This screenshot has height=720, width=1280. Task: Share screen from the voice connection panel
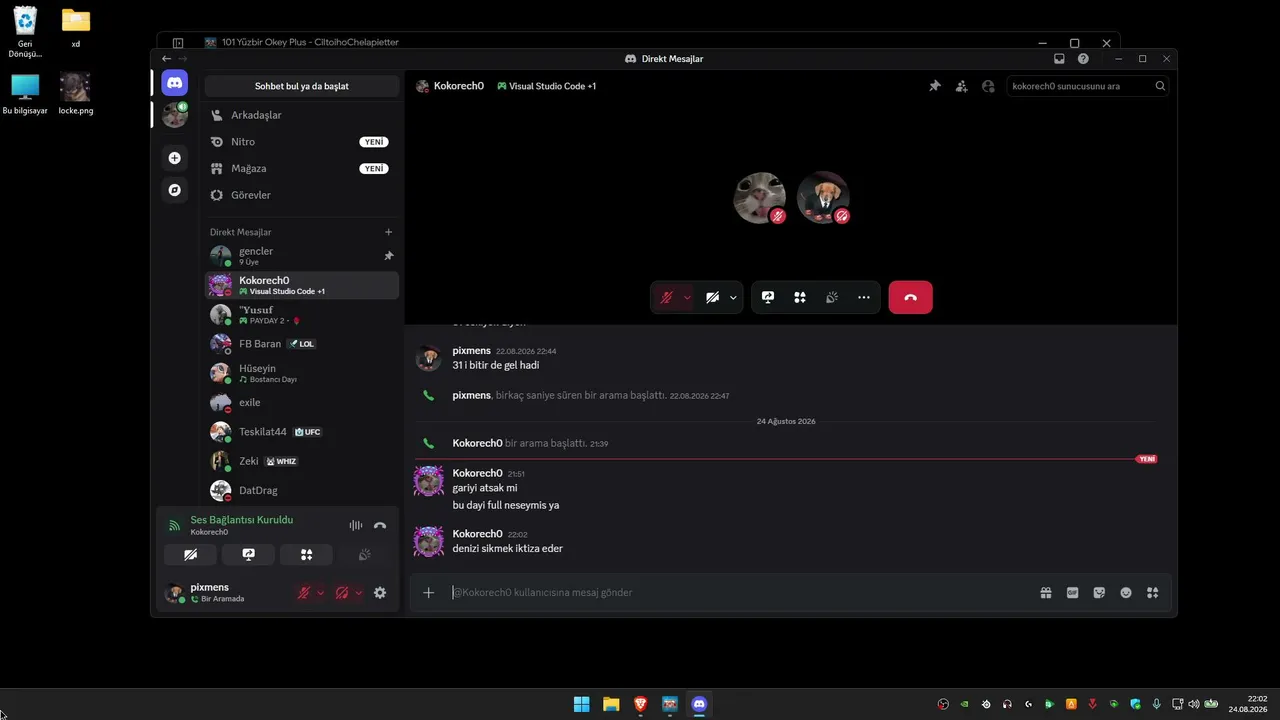(249, 555)
